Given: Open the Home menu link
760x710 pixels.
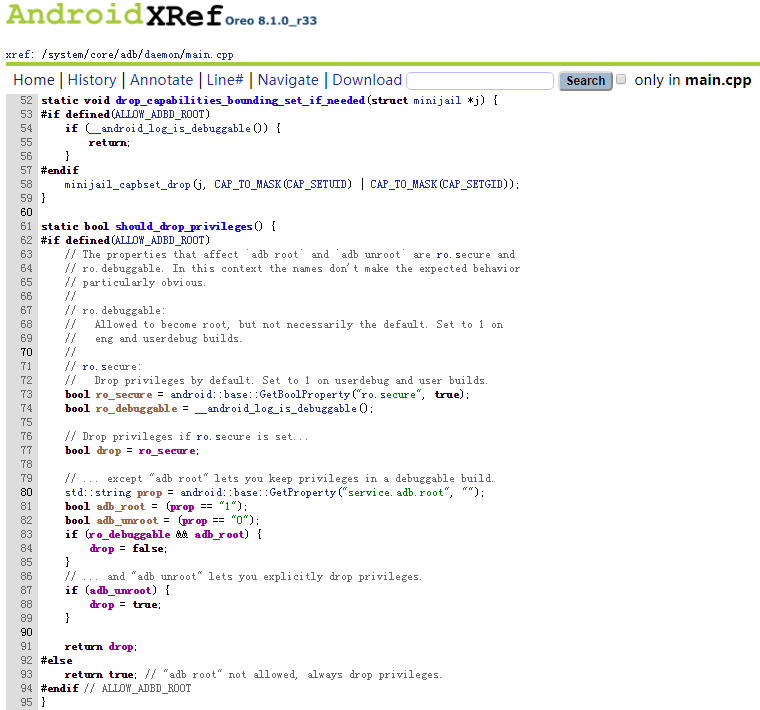Looking at the screenshot, I should tap(34, 80).
